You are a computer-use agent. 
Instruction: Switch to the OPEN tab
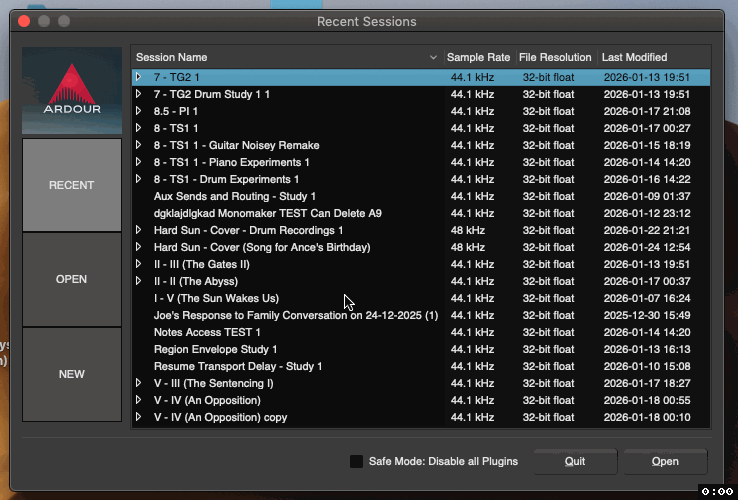[72, 279]
